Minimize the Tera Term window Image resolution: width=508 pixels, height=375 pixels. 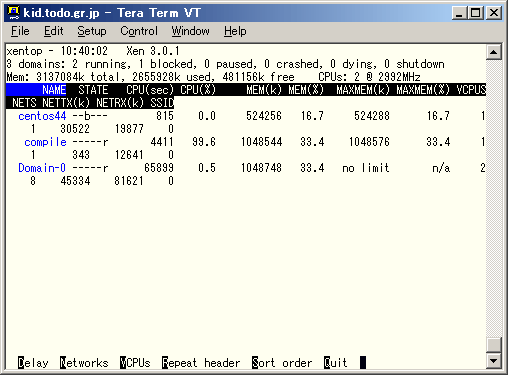pos(460,13)
